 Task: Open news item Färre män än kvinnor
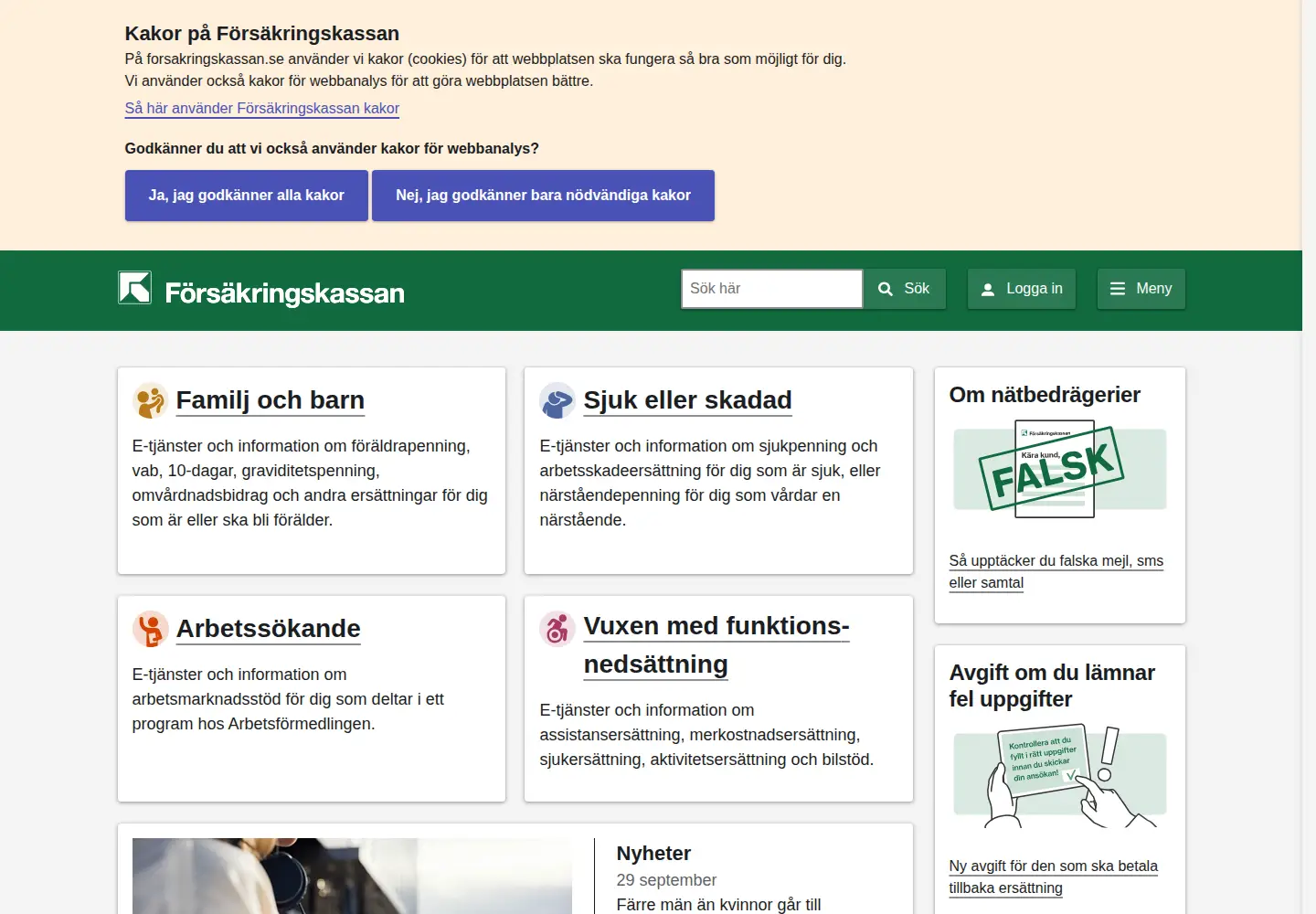click(719, 904)
